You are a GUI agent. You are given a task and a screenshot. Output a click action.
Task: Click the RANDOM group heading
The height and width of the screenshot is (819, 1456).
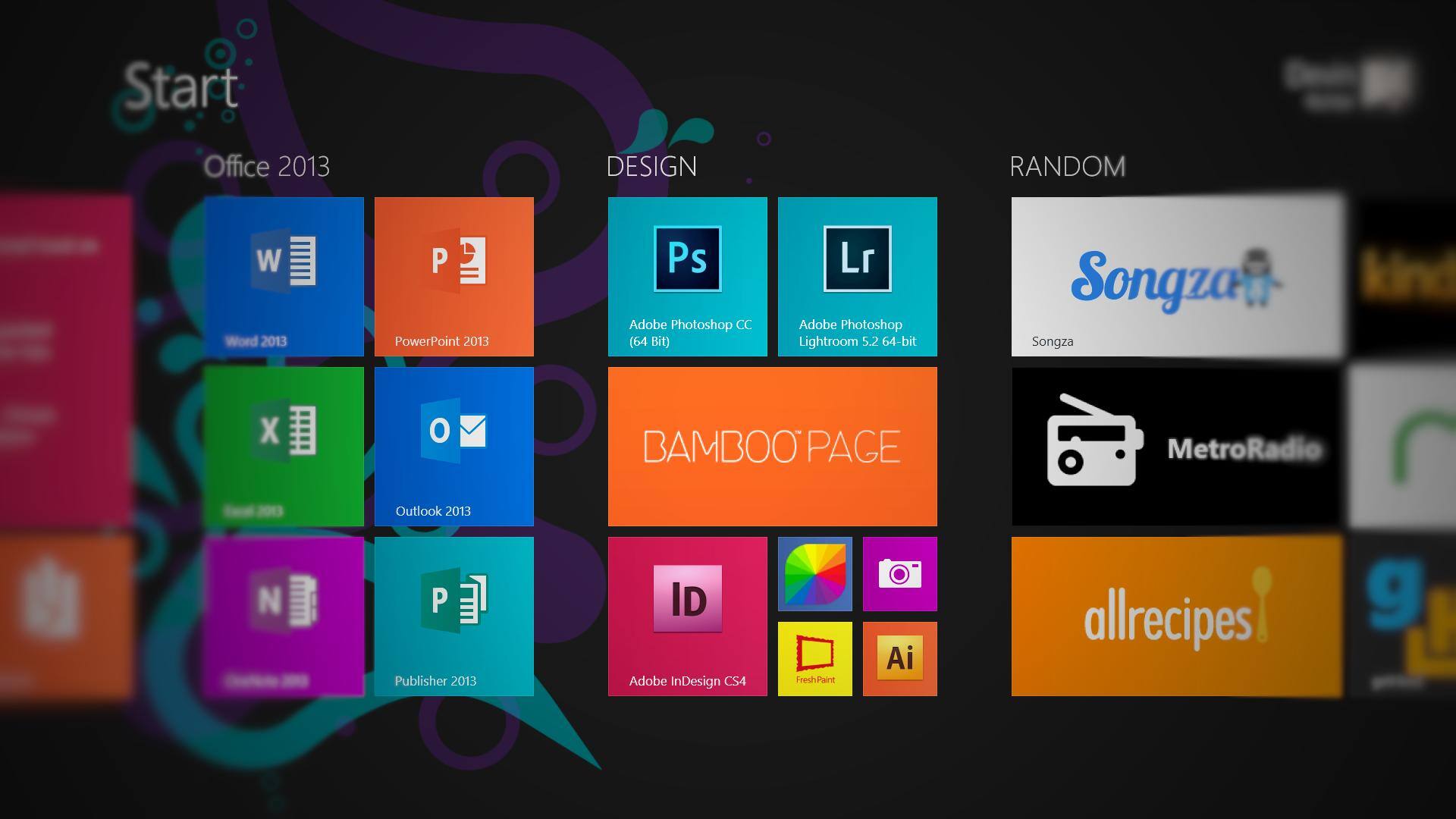(1067, 167)
